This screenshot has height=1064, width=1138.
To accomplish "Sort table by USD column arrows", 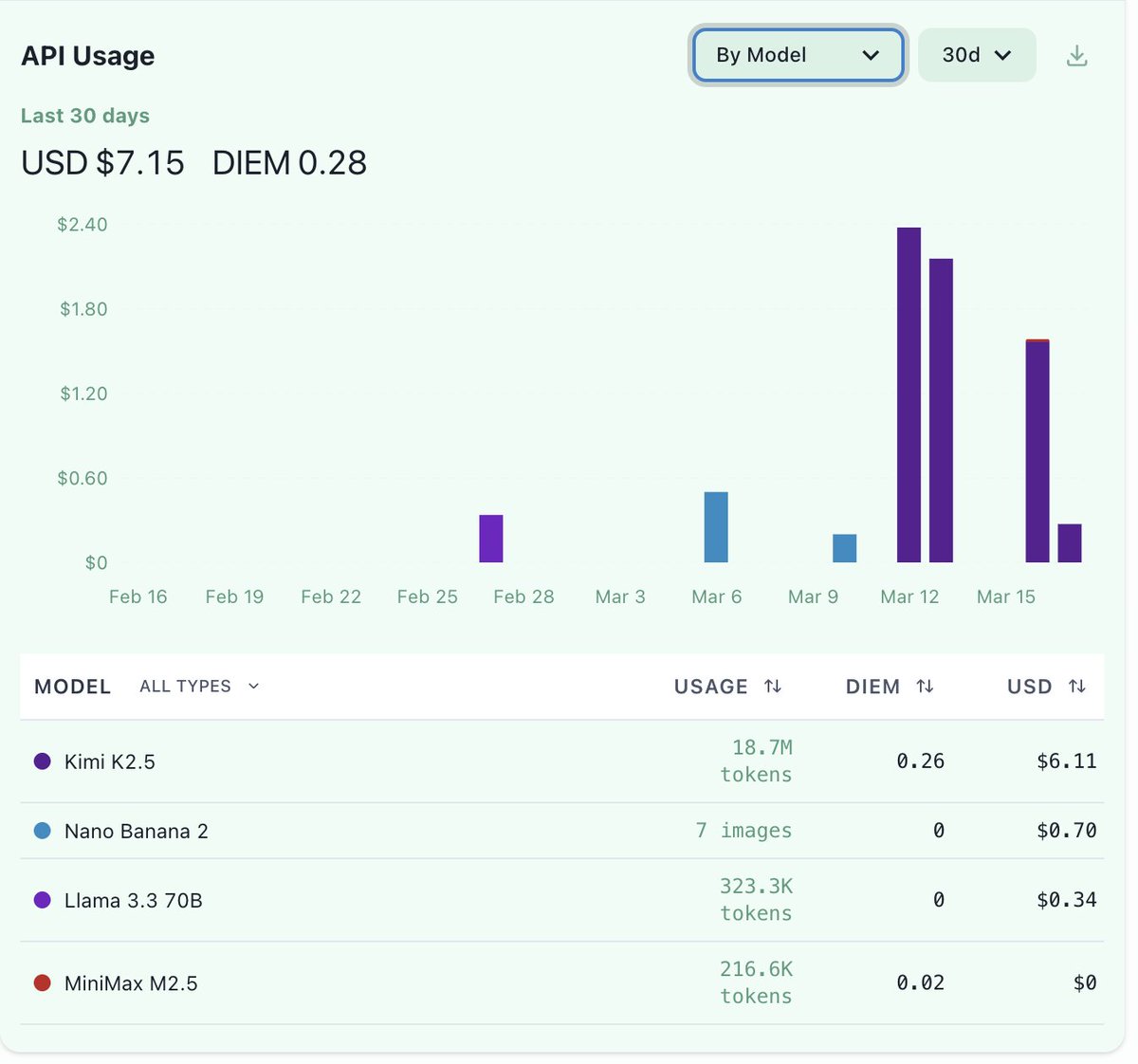I will [x=1076, y=686].
